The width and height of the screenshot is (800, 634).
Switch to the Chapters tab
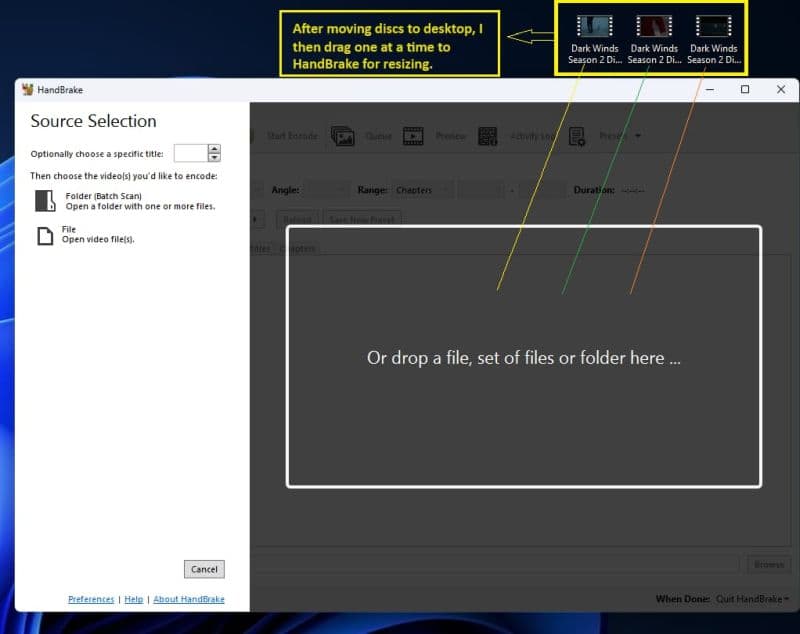tap(298, 248)
